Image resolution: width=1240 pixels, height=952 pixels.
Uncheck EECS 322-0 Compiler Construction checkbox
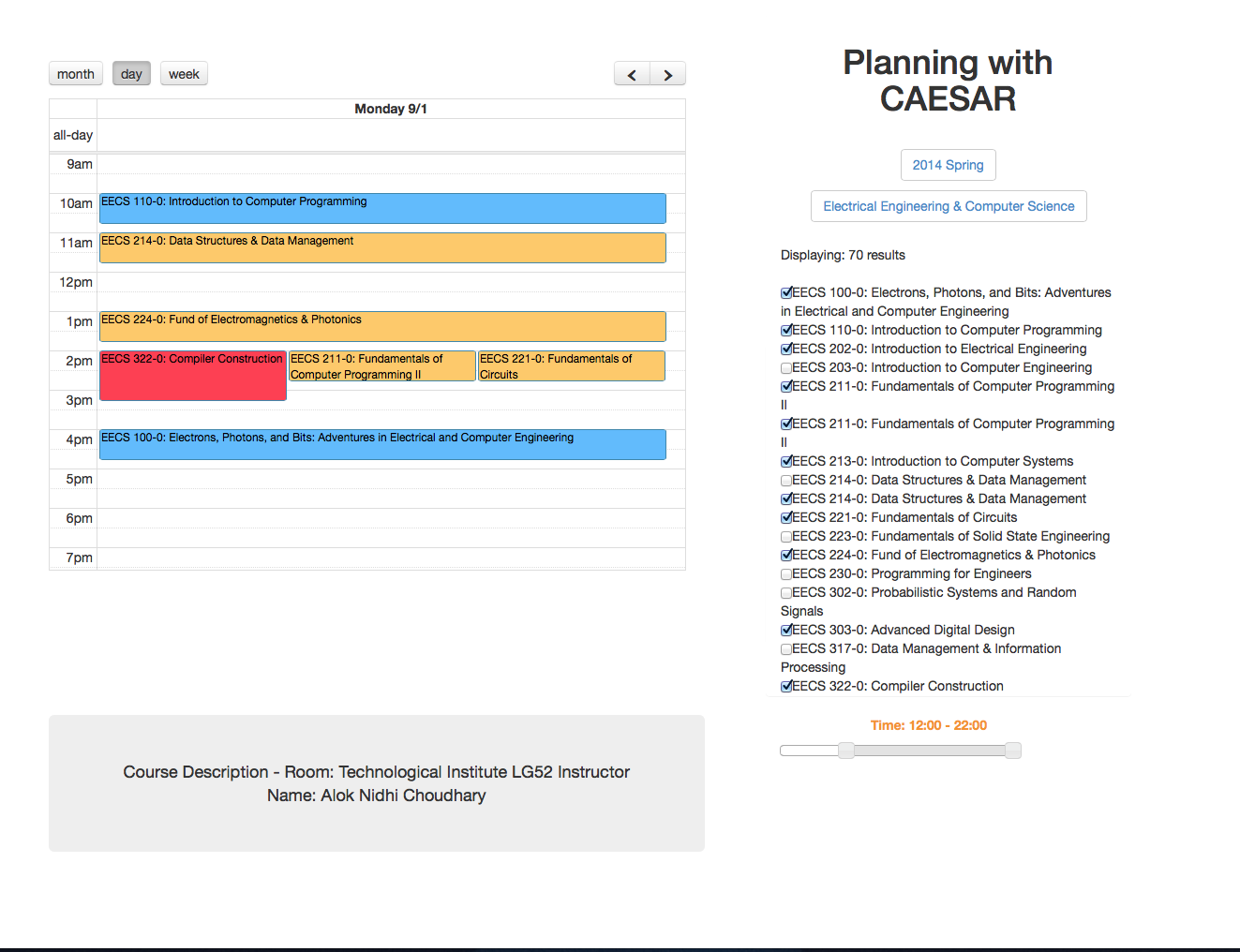click(x=786, y=686)
